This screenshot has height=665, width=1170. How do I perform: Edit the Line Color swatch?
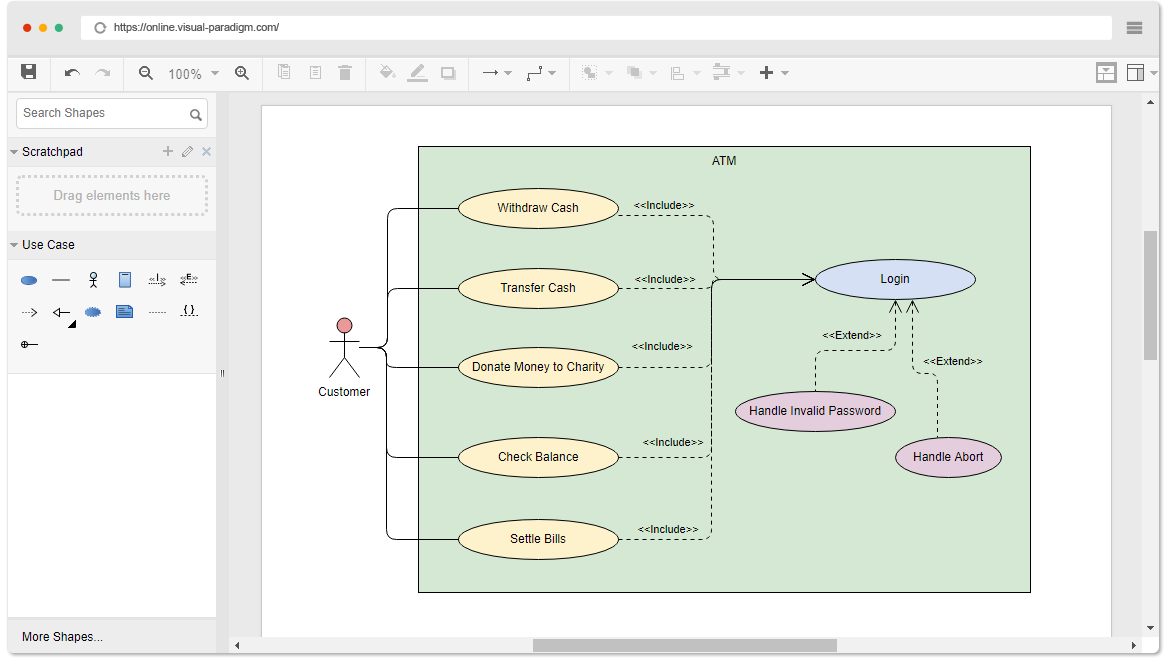click(418, 72)
